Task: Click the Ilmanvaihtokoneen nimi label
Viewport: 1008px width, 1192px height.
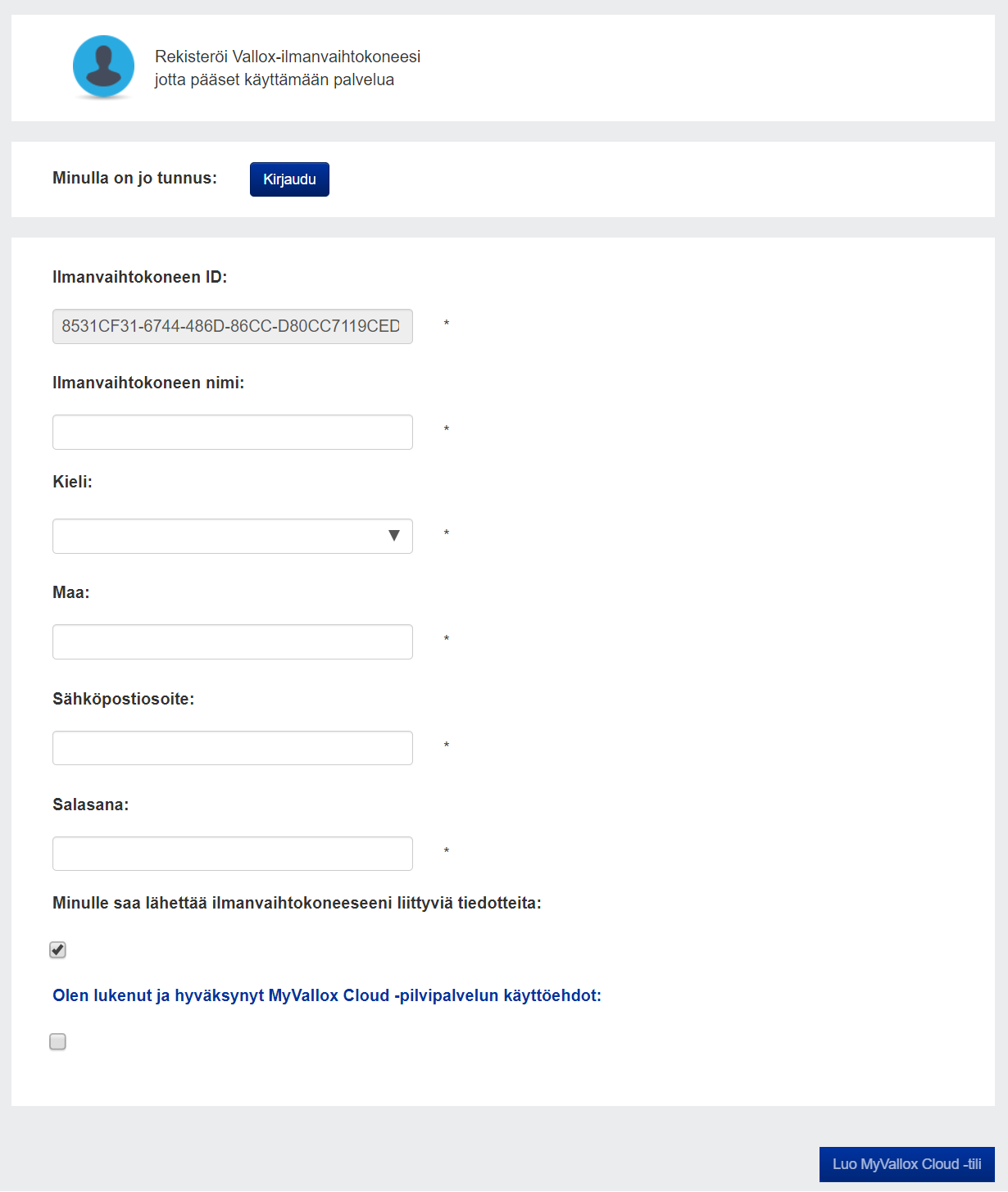Action: [148, 383]
